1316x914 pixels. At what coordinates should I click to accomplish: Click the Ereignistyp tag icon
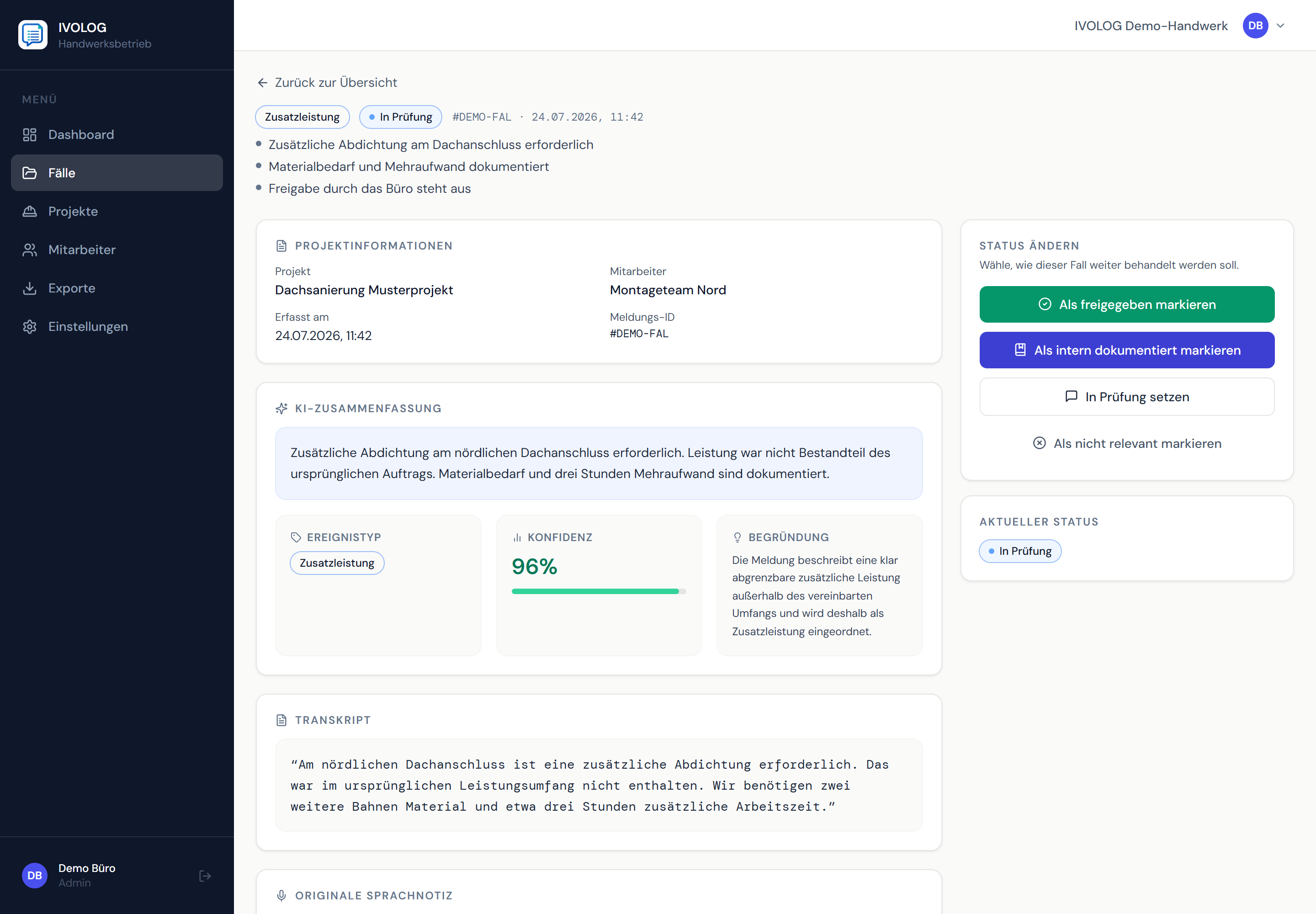pyautogui.click(x=296, y=537)
